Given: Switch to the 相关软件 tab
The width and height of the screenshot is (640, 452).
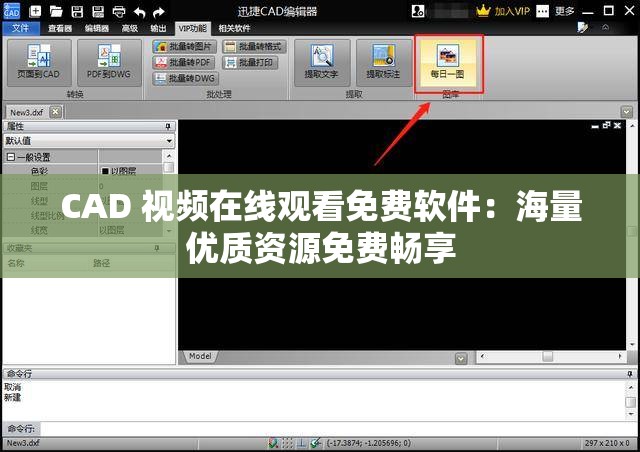Looking at the screenshot, I should tap(234, 28).
